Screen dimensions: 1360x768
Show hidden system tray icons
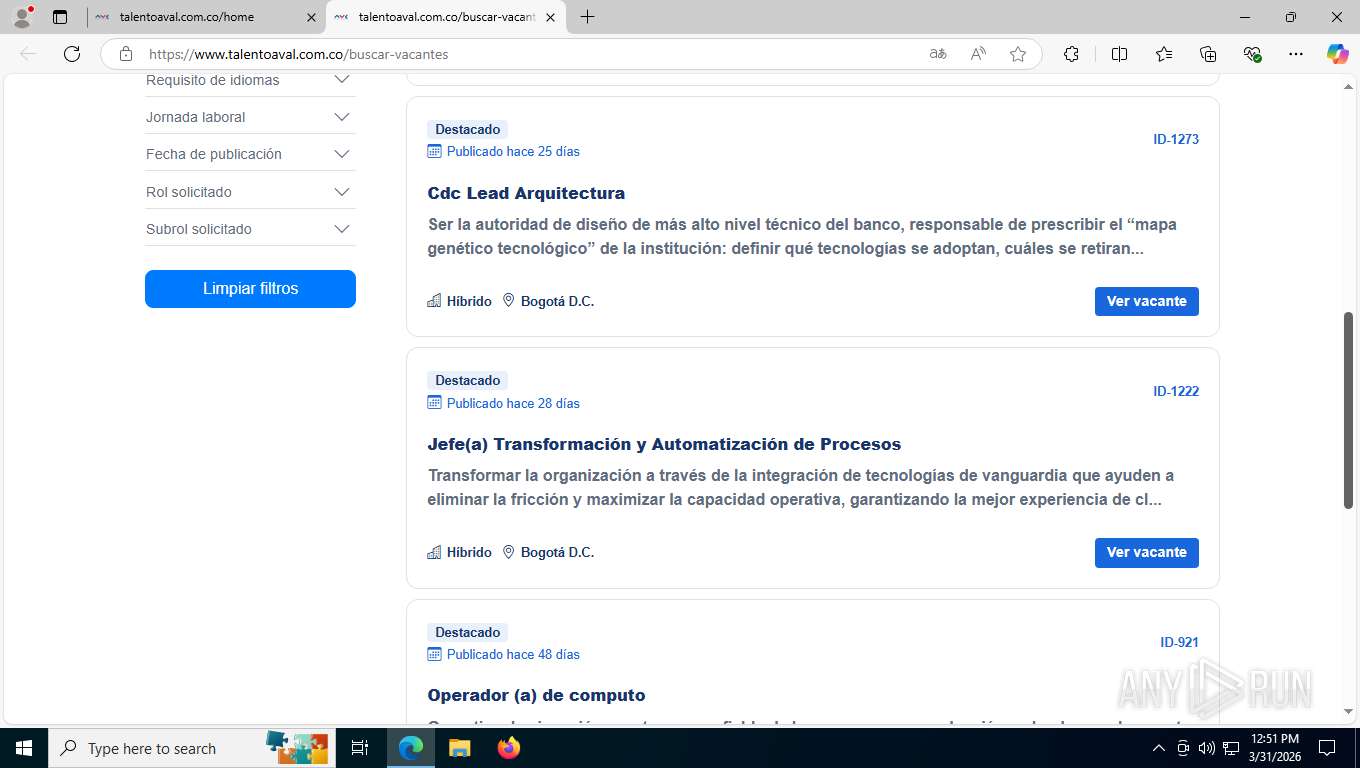1159,748
